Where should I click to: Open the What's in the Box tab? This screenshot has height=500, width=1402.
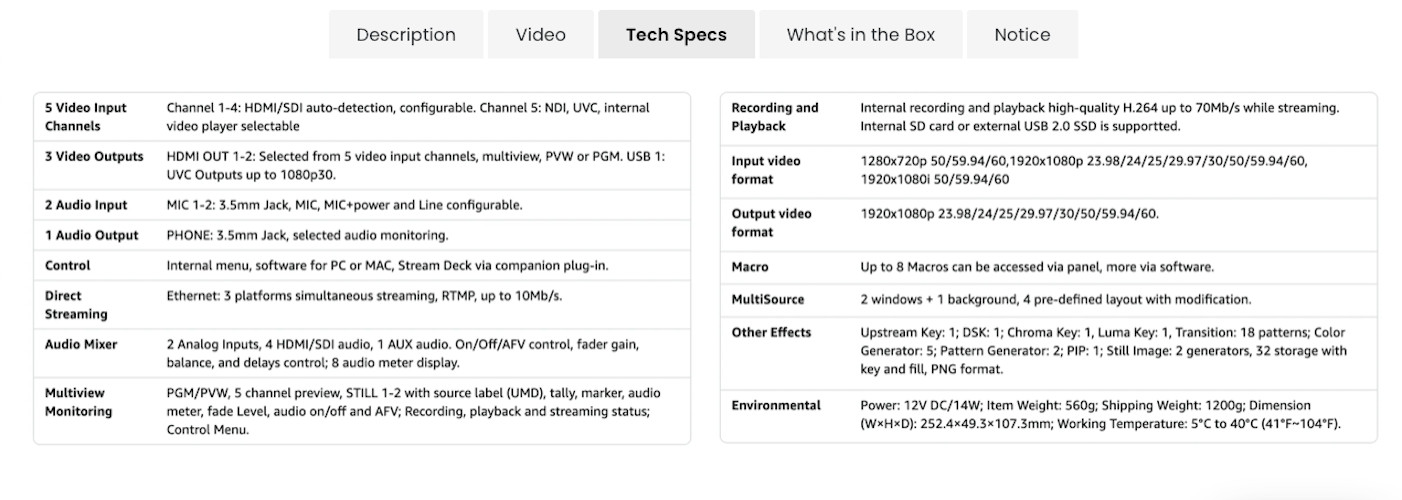860,35
